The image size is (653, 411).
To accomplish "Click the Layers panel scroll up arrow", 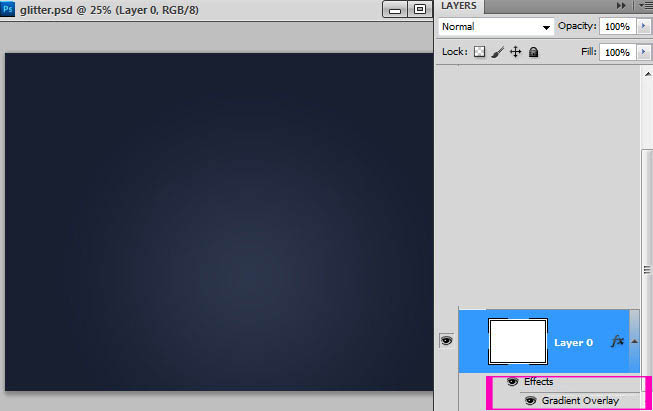I will 648,74.
